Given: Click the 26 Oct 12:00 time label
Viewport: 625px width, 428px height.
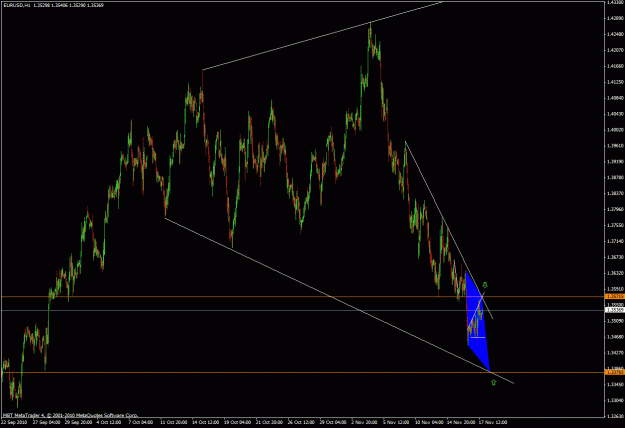Looking at the screenshot, I should point(301,422).
